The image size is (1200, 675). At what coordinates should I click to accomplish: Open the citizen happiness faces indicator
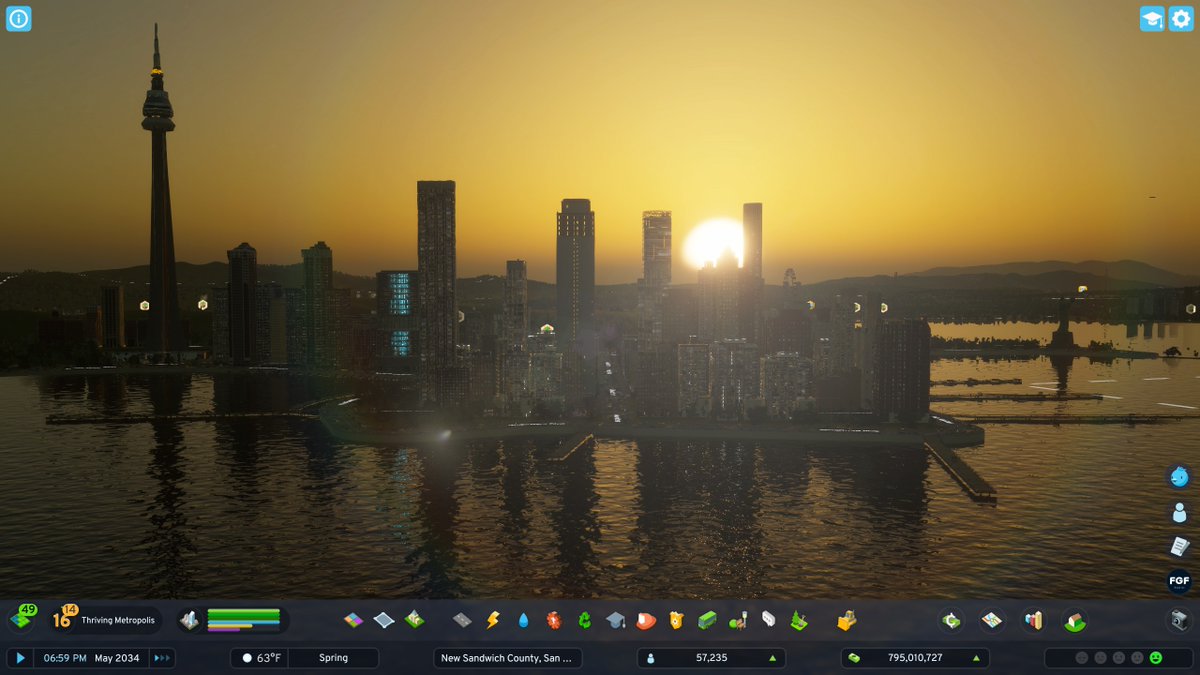tap(1118, 658)
